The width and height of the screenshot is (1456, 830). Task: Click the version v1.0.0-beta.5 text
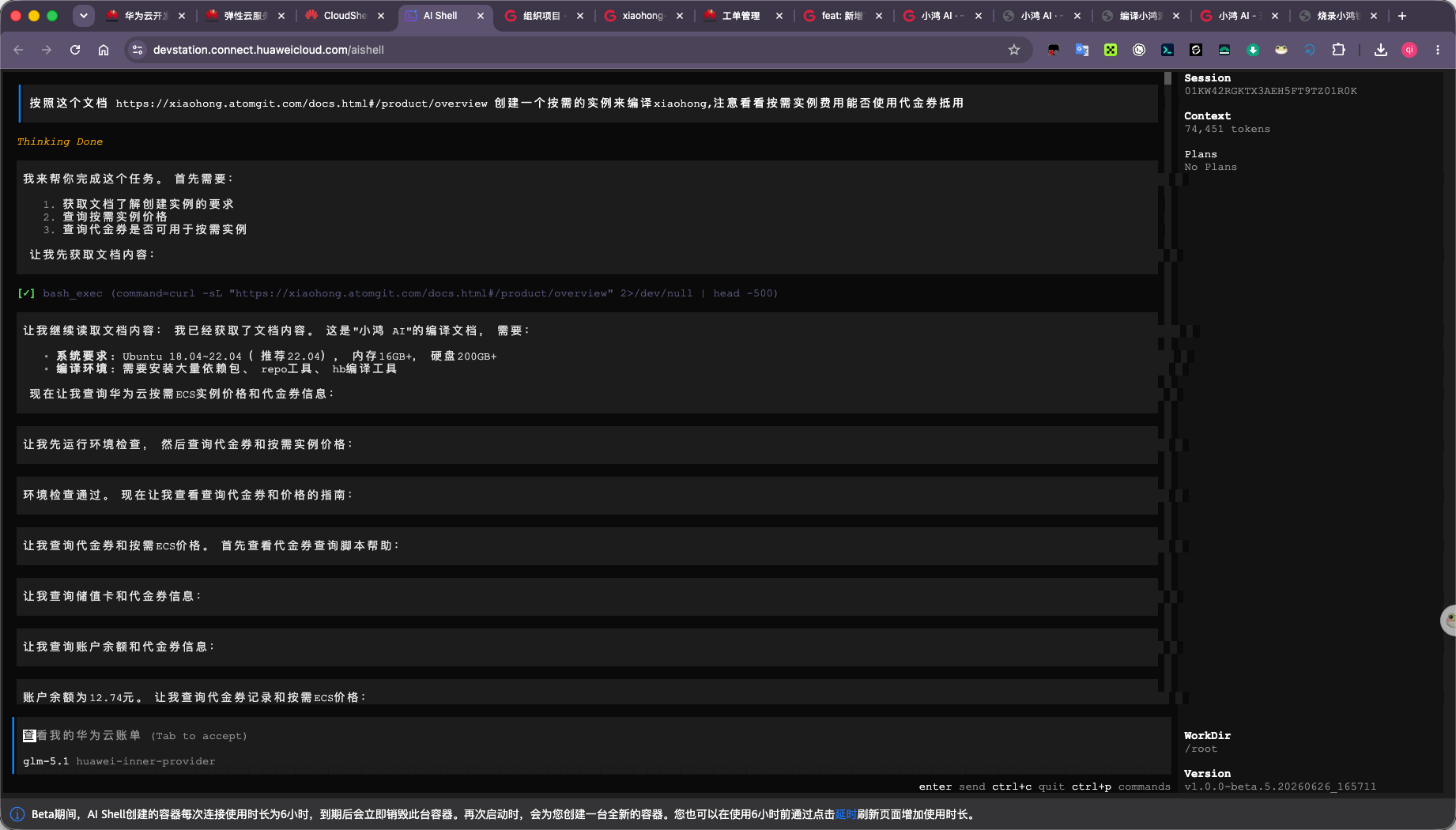click(1280, 787)
